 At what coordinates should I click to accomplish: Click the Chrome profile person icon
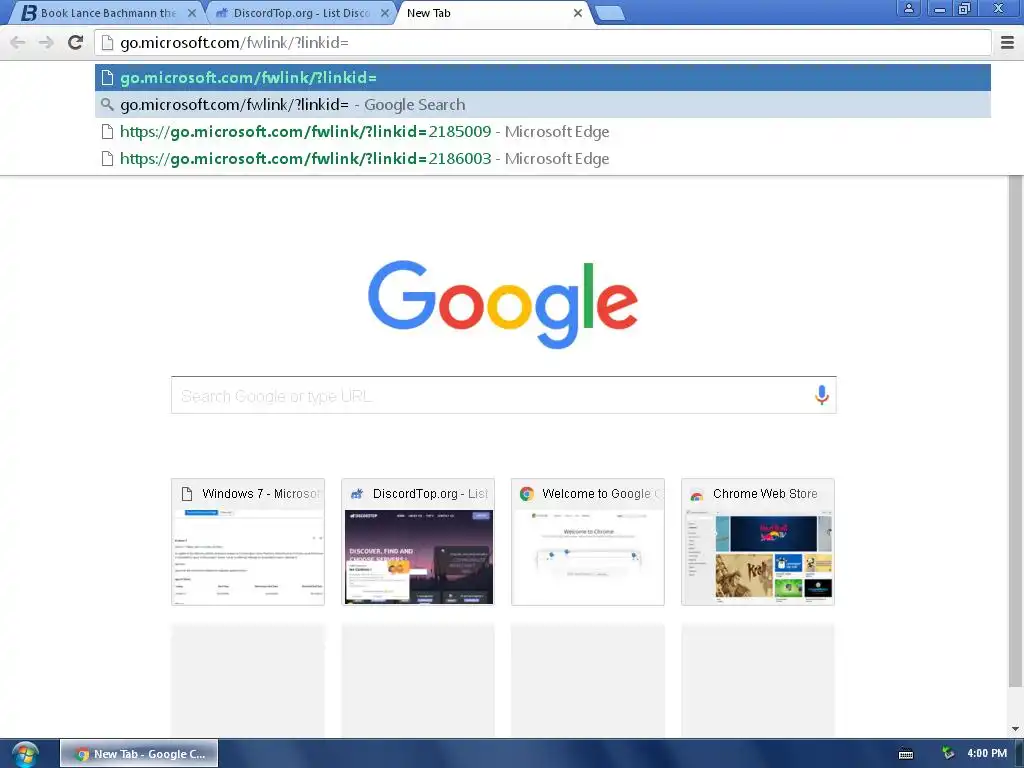(908, 8)
